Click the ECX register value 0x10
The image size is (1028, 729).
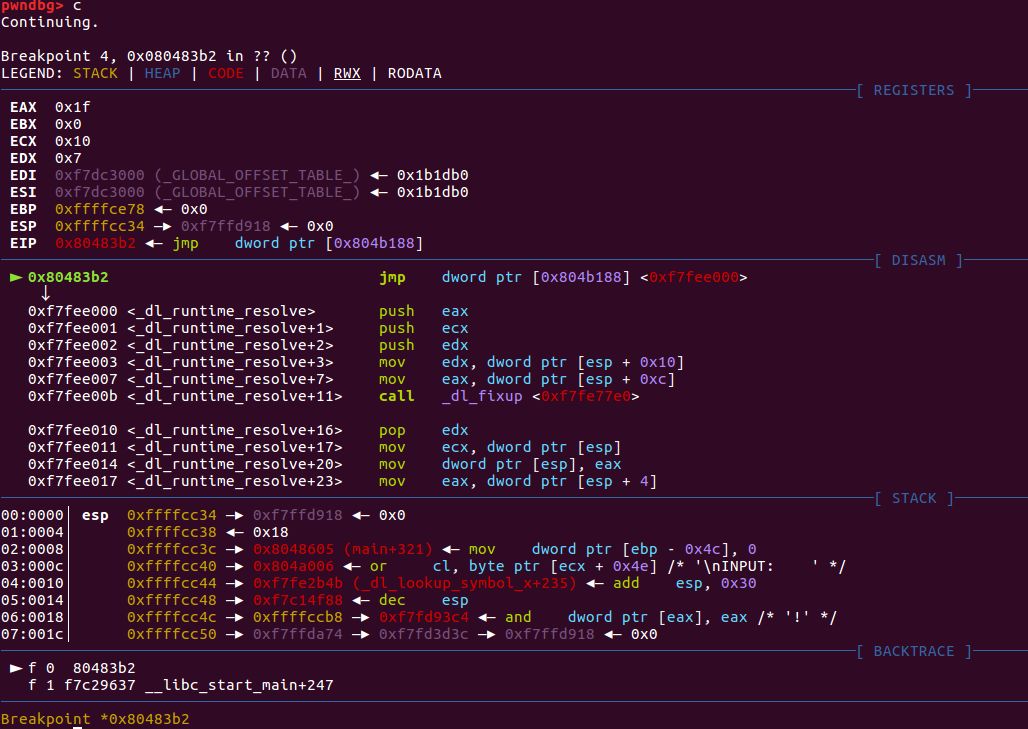72,141
